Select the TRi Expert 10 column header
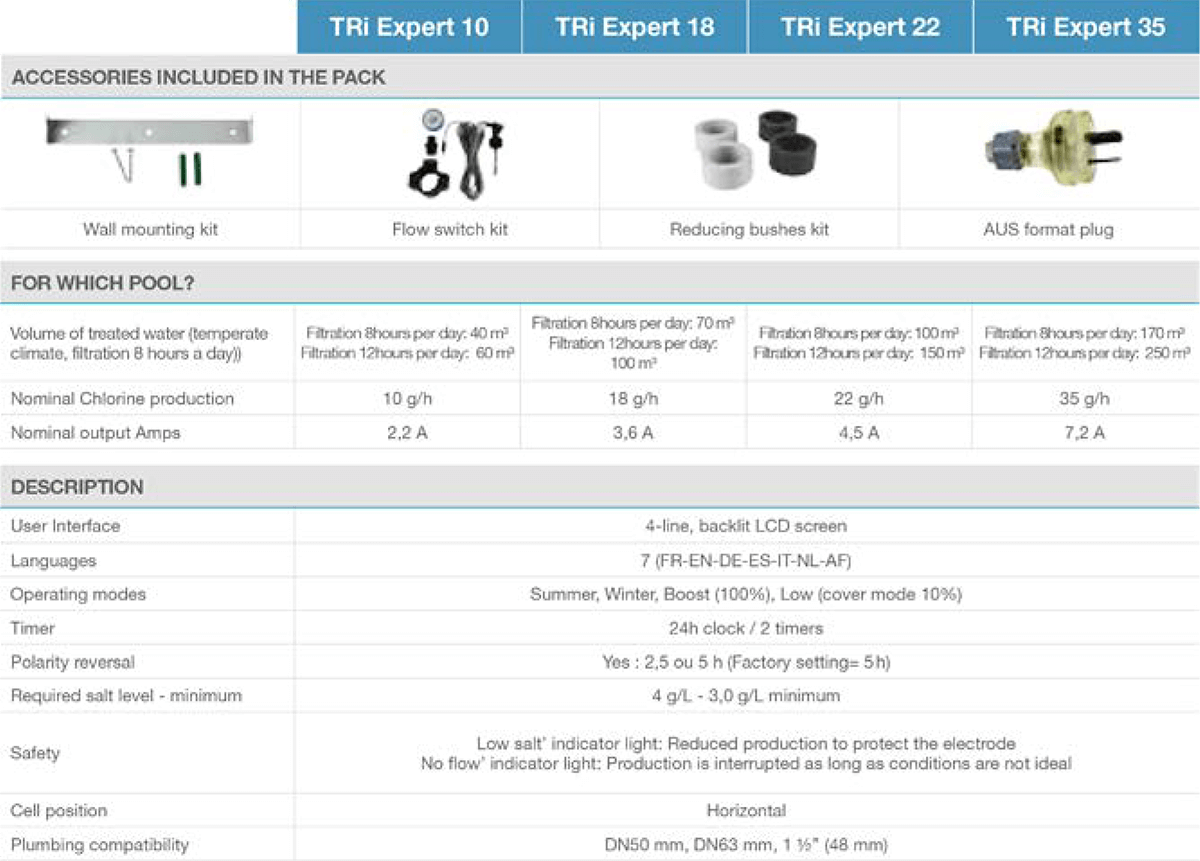This screenshot has width=1200, height=861. click(409, 27)
